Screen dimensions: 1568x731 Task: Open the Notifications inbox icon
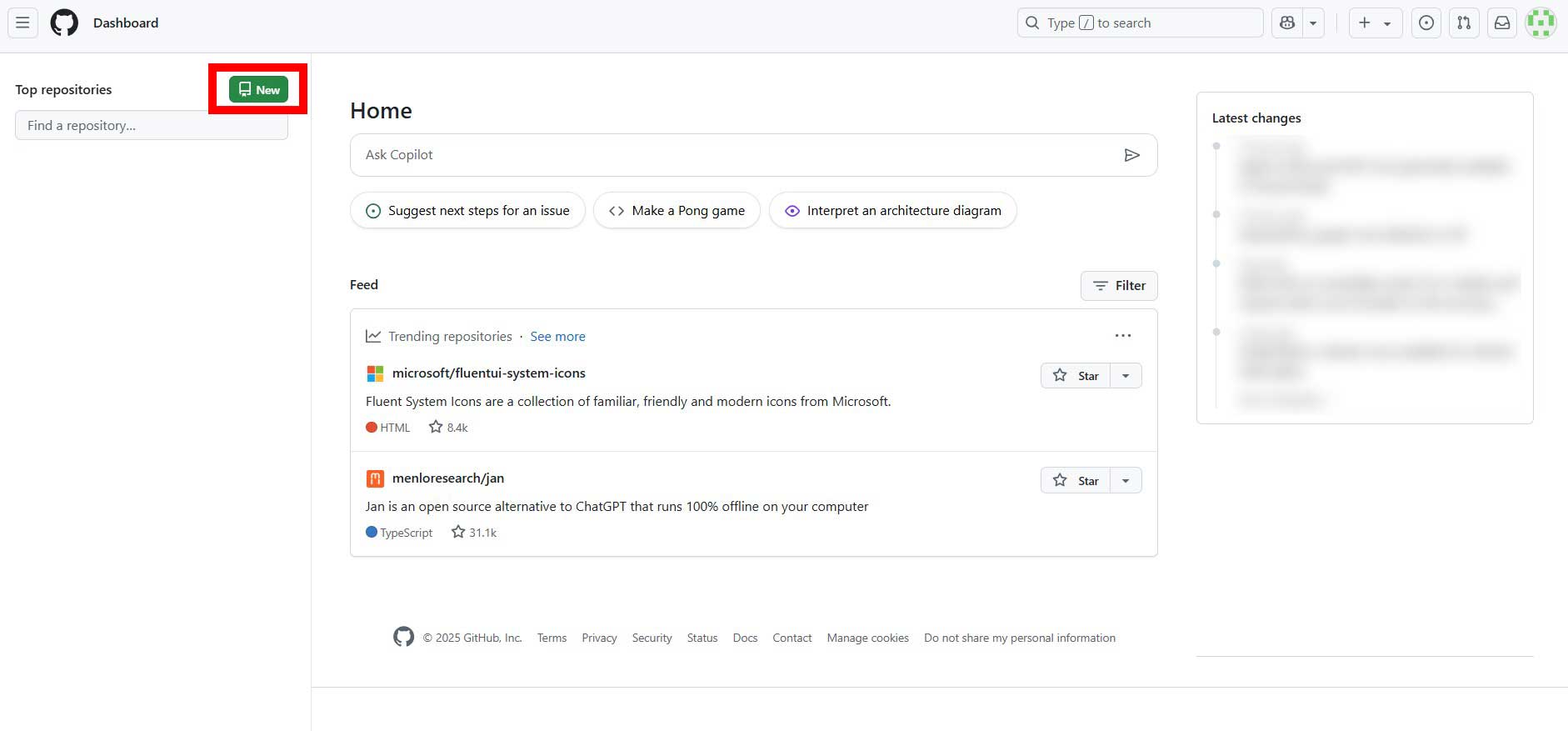tap(1502, 23)
